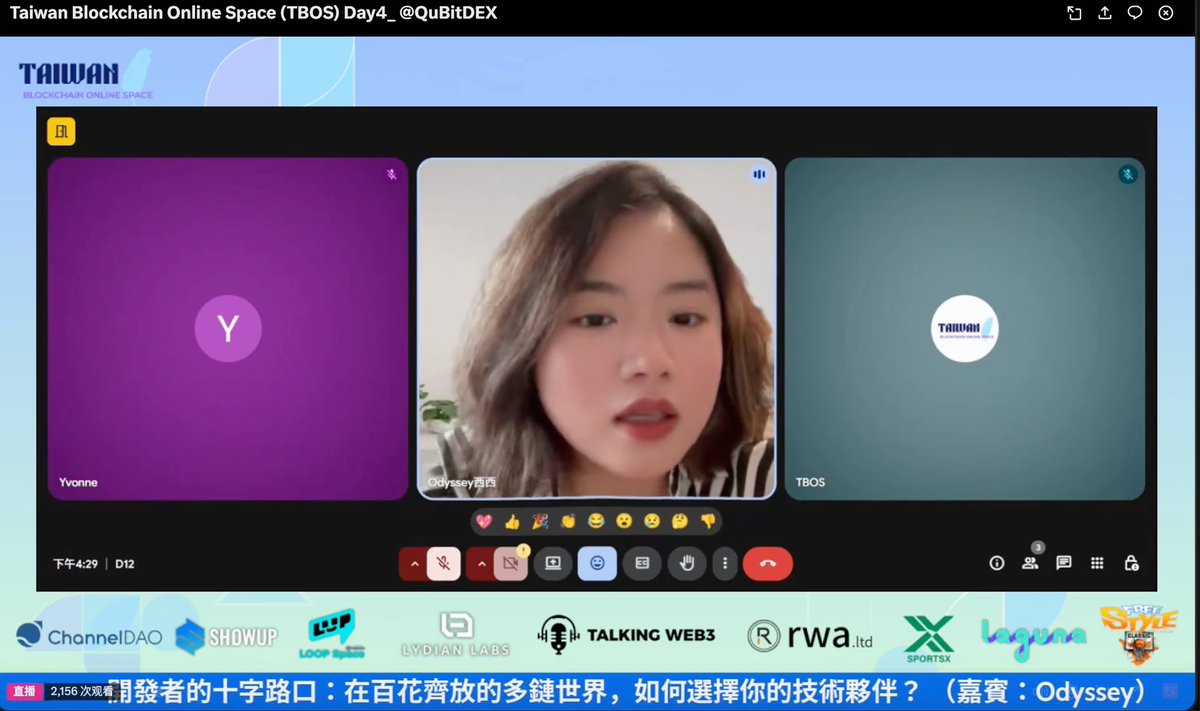Screen dimensions: 1200x711
Task: Click the Lydian Labs sponsor logo
Action: (455, 634)
